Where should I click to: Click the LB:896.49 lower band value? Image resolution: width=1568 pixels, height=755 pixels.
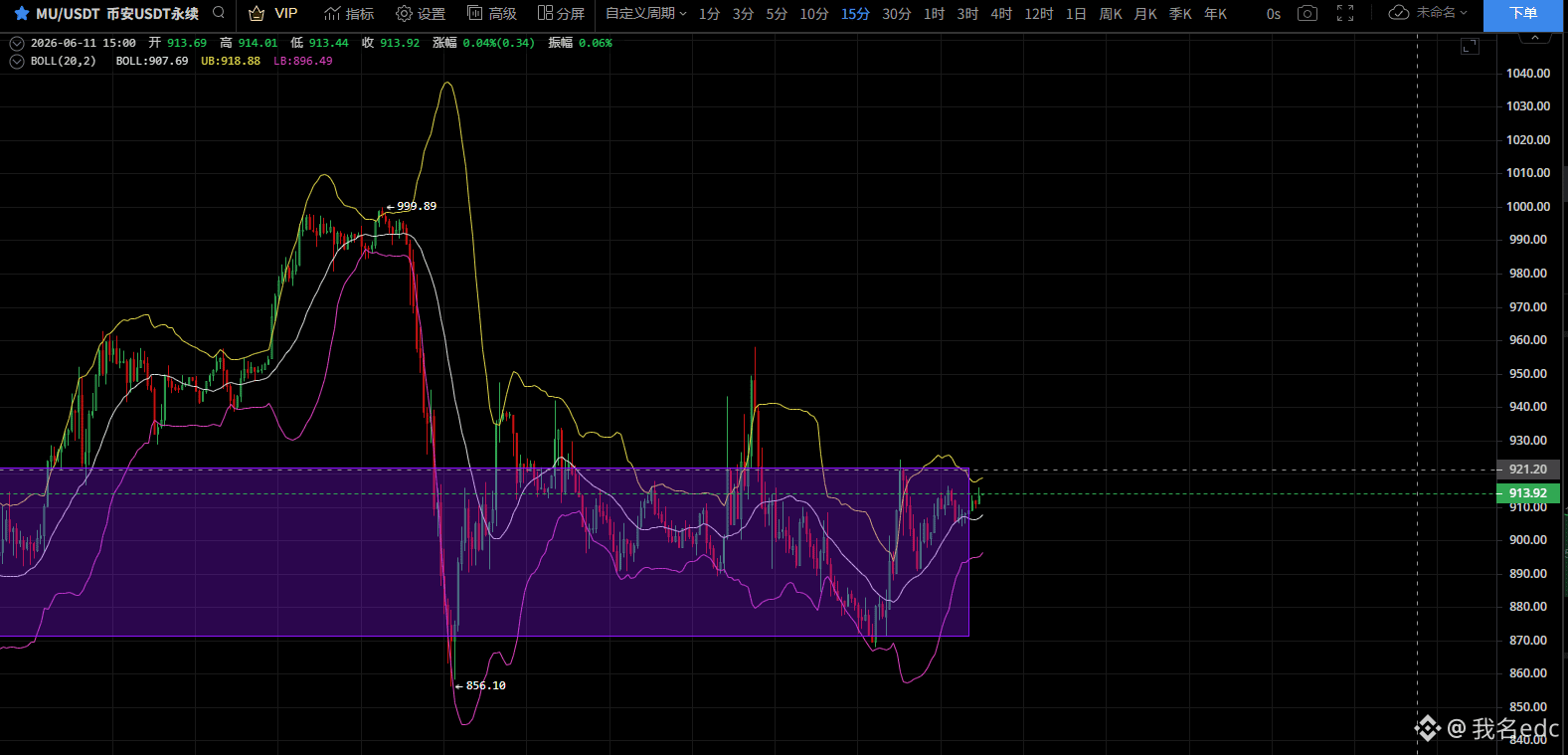pos(303,61)
